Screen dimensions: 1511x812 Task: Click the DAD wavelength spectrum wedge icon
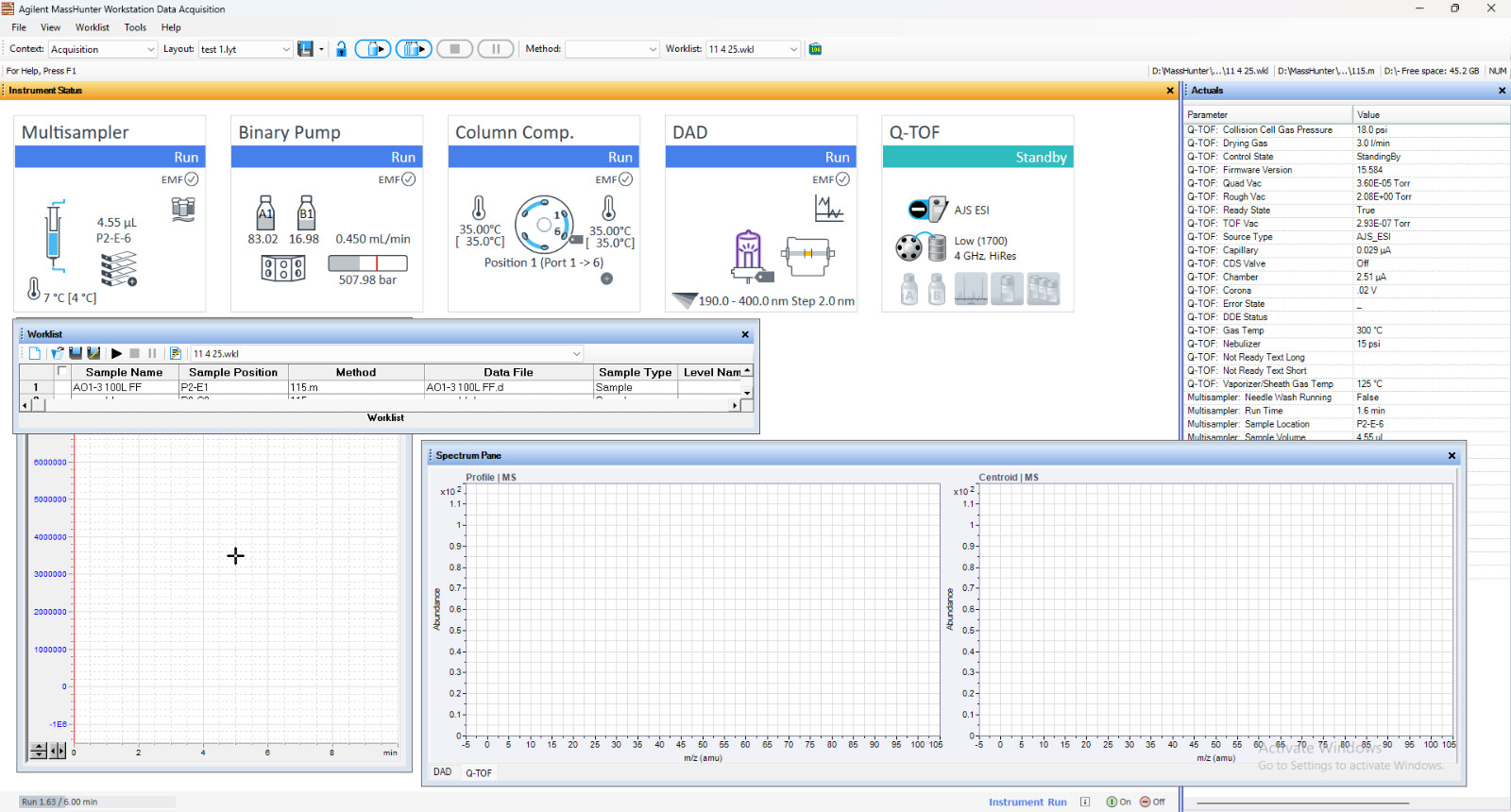(x=684, y=300)
